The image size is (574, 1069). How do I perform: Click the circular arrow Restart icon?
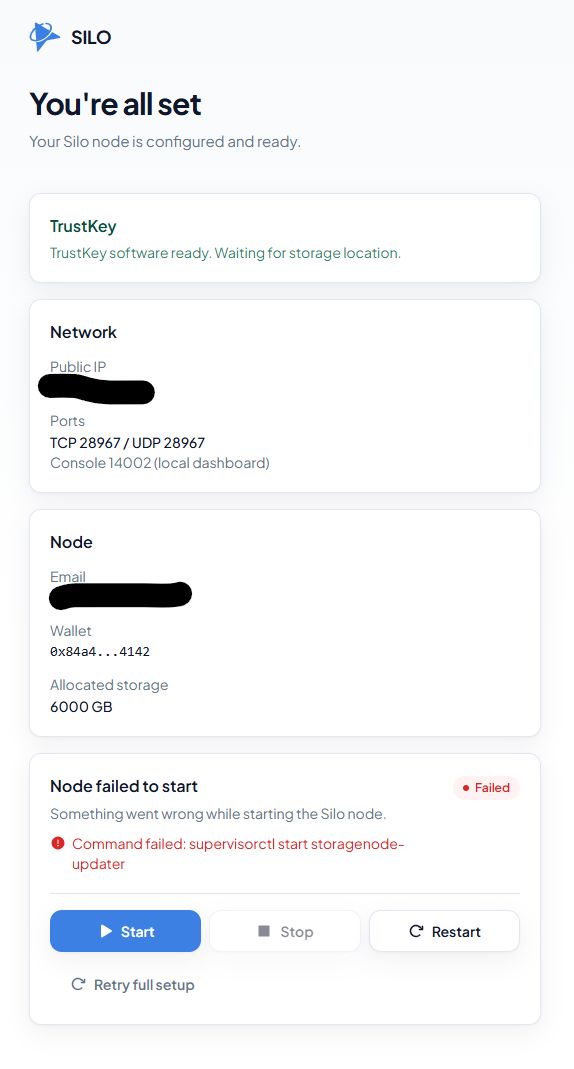416,931
